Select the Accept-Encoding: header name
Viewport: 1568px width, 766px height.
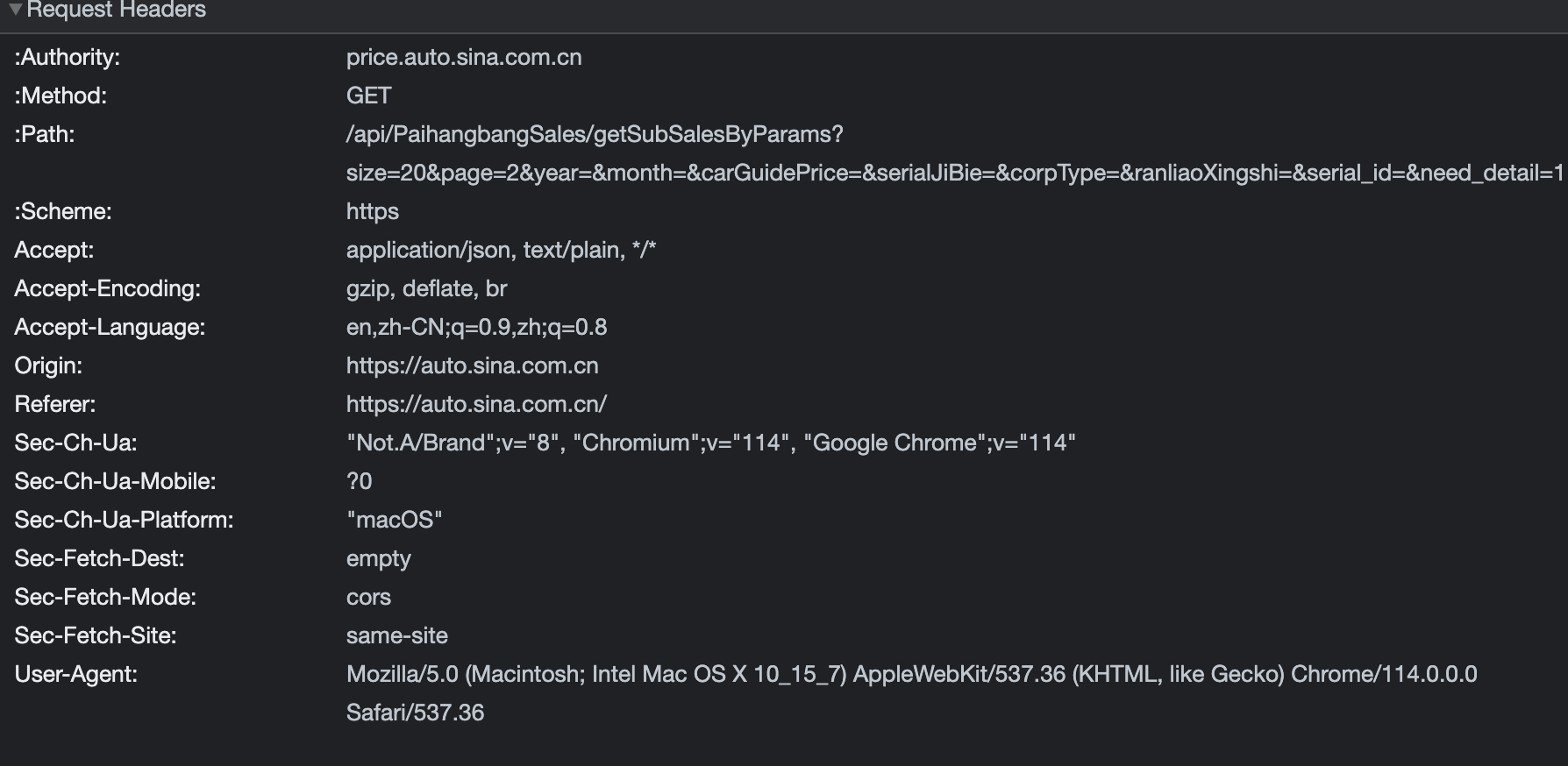tap(108, 288)
